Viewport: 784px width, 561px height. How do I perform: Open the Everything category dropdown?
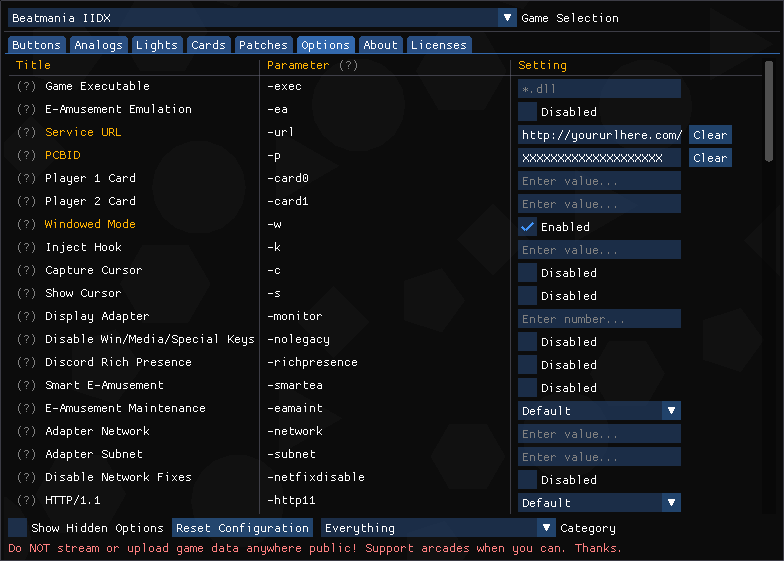coord(438,528)
